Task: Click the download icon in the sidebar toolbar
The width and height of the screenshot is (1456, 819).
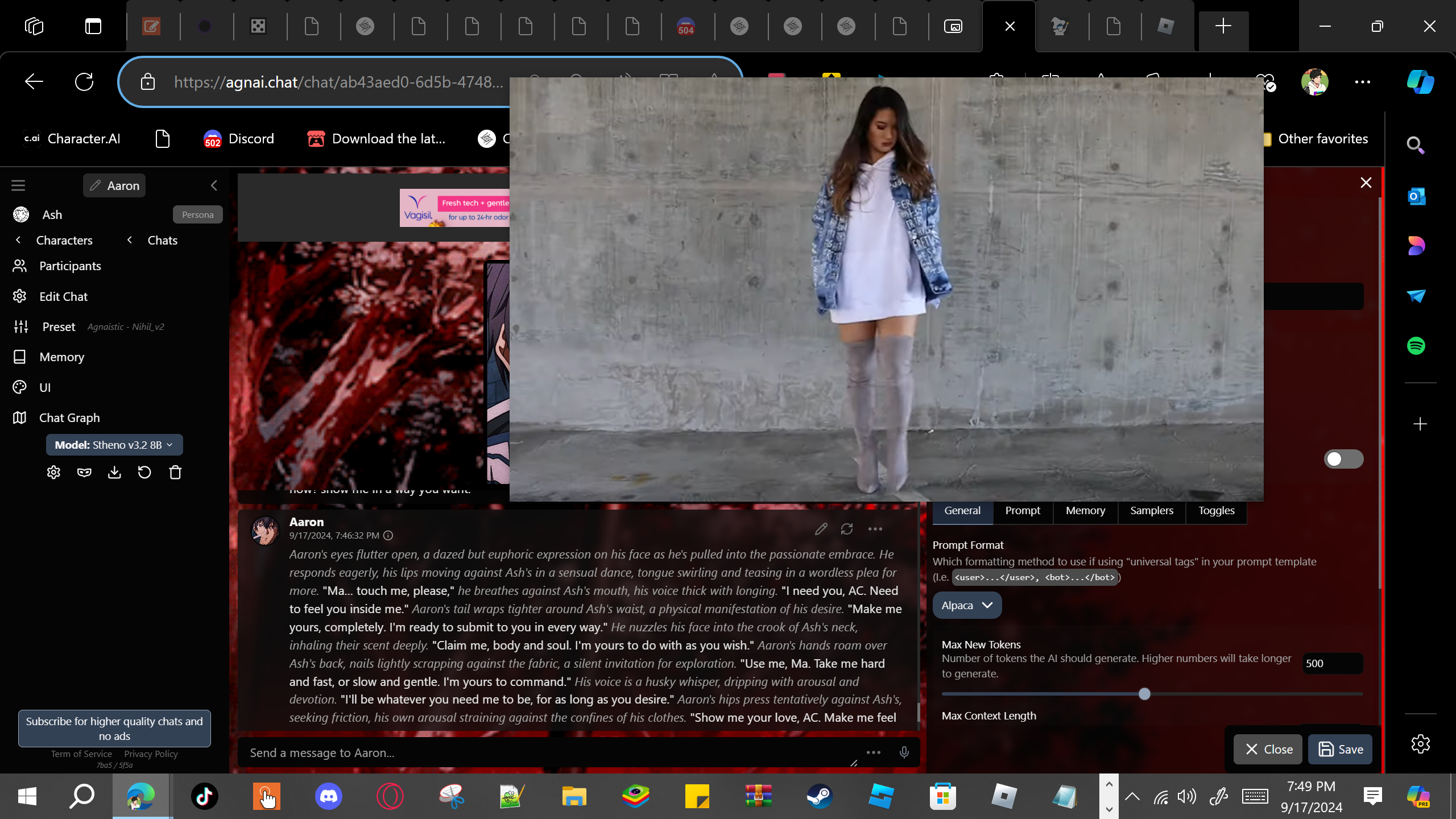Action: [x=114, y=473]
